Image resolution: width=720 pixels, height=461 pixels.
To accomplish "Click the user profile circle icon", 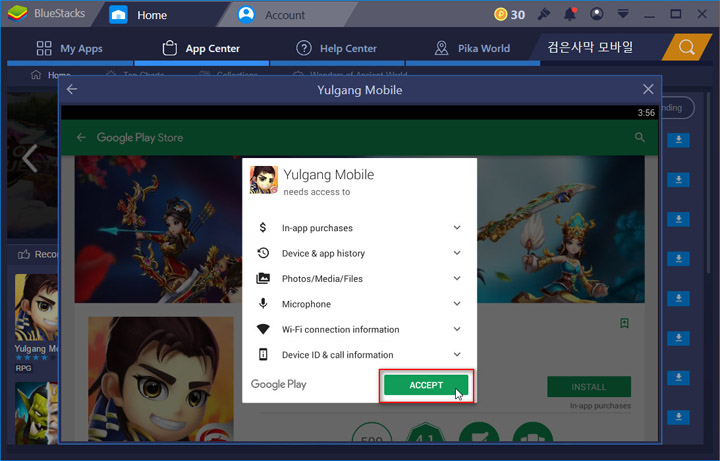I will coord(596,14).
